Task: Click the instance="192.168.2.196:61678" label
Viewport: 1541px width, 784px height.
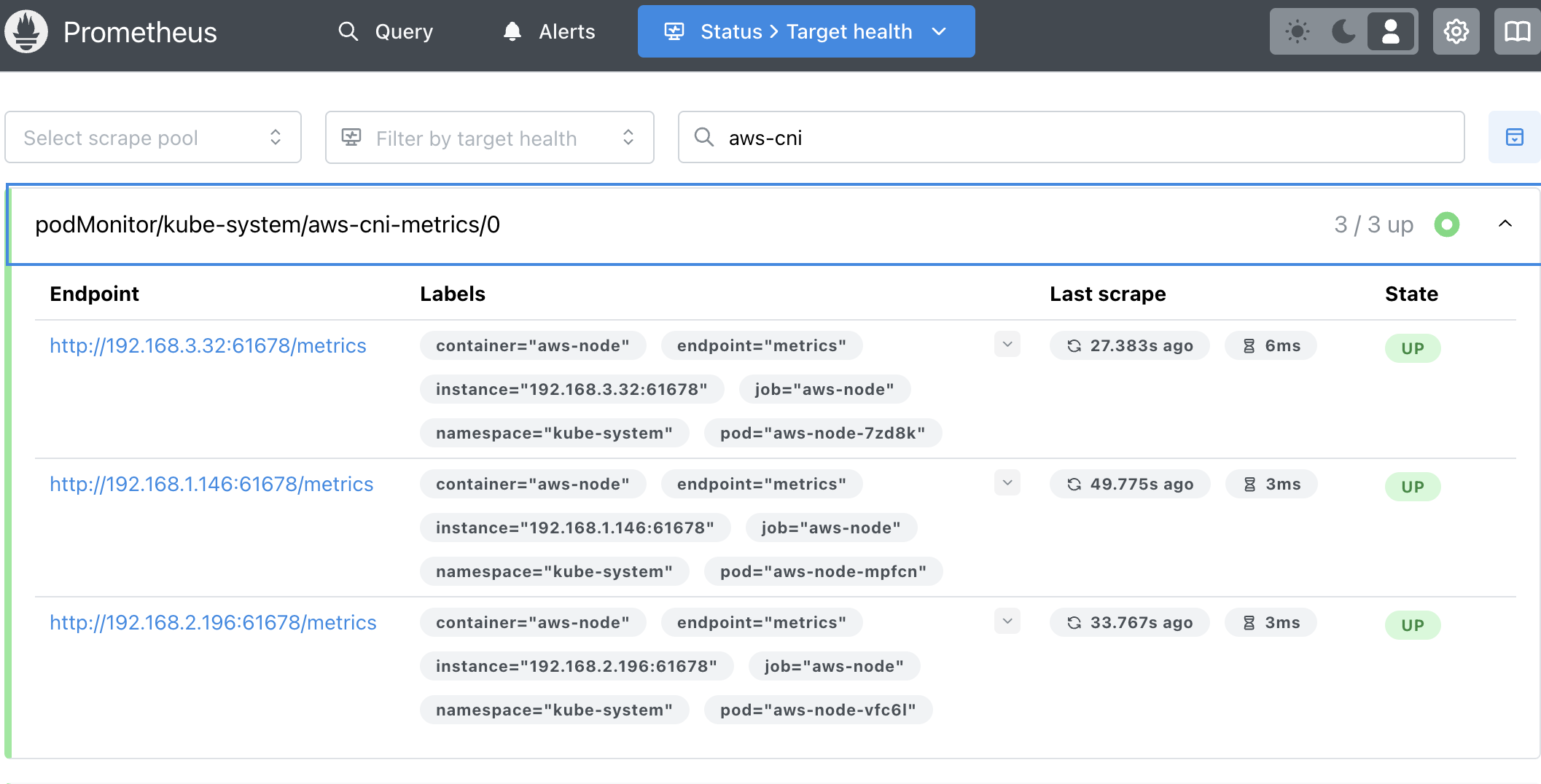Action: click(577, 666)
